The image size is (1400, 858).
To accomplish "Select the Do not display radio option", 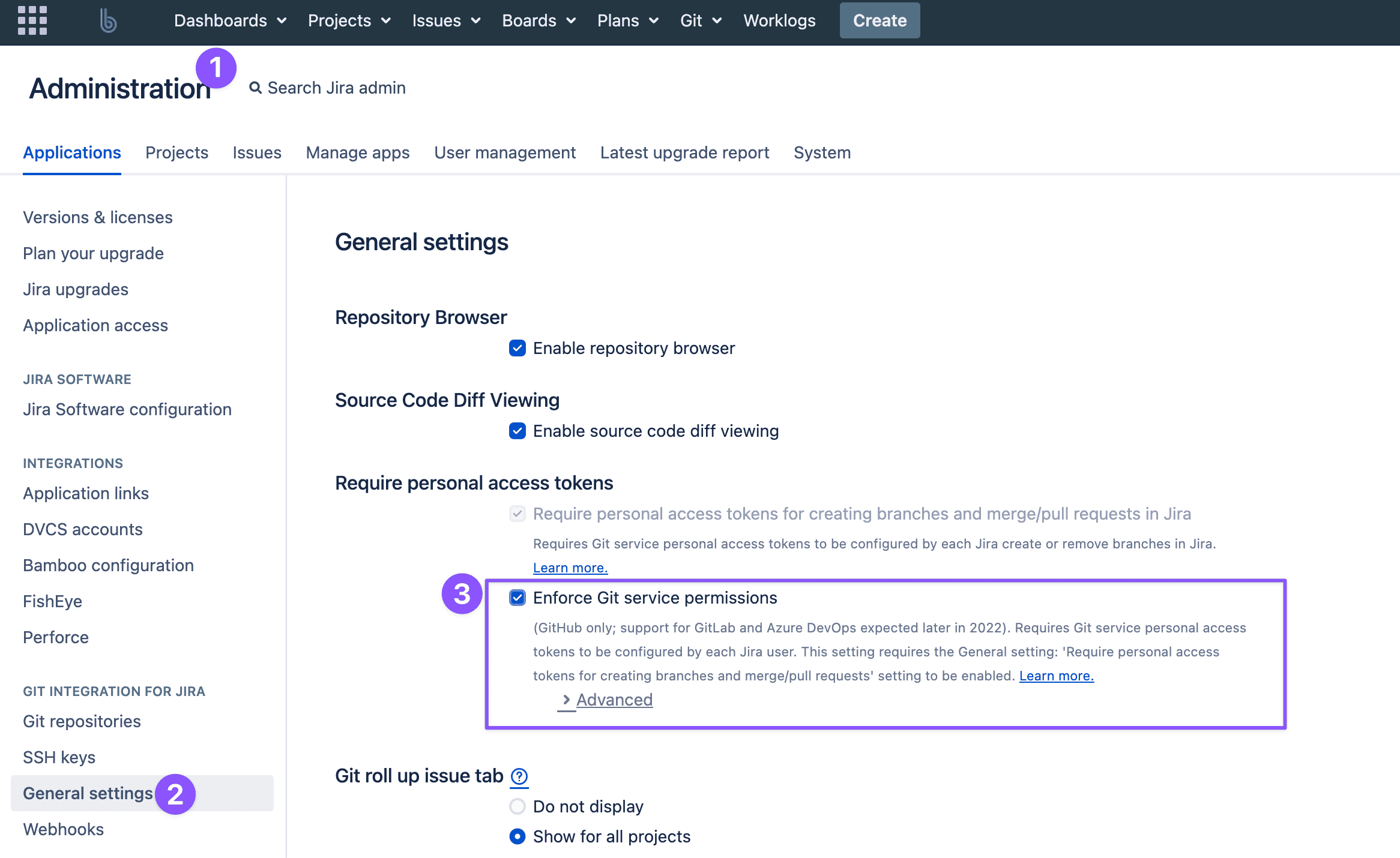I will tap(517, 806).
